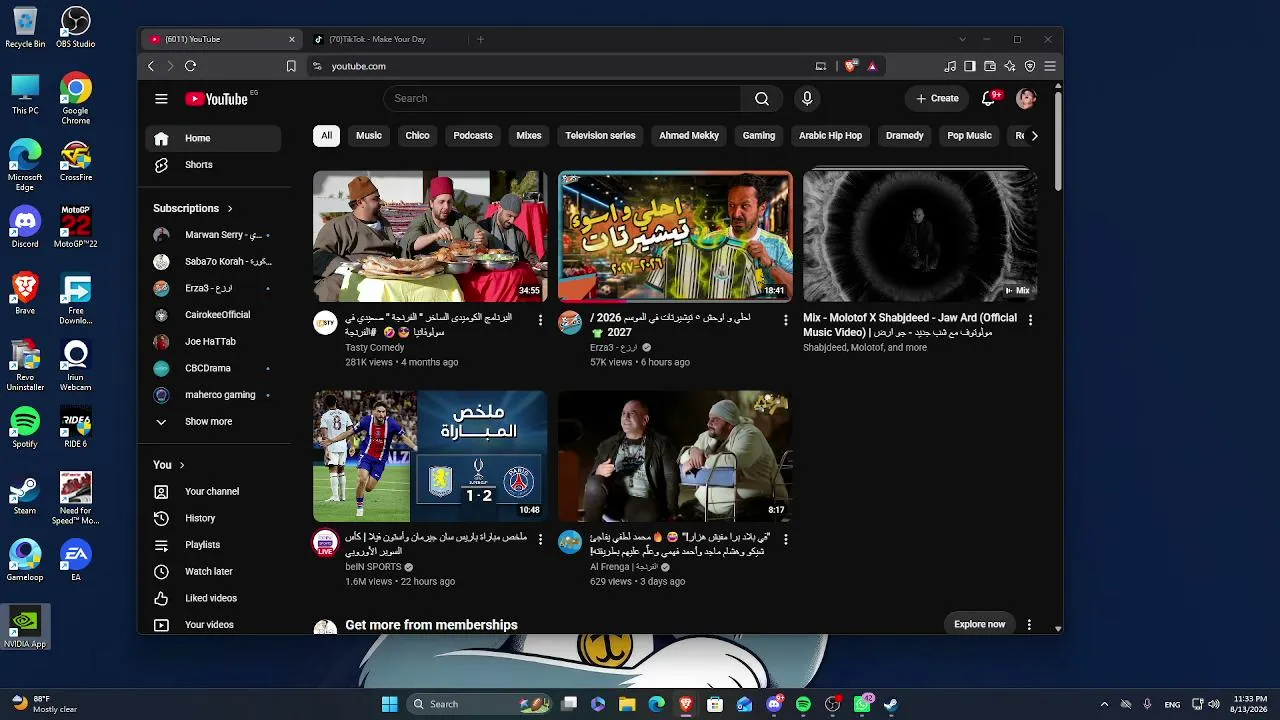Play the Tasty Comedy video thumbnail

click(x=430, y=236)
